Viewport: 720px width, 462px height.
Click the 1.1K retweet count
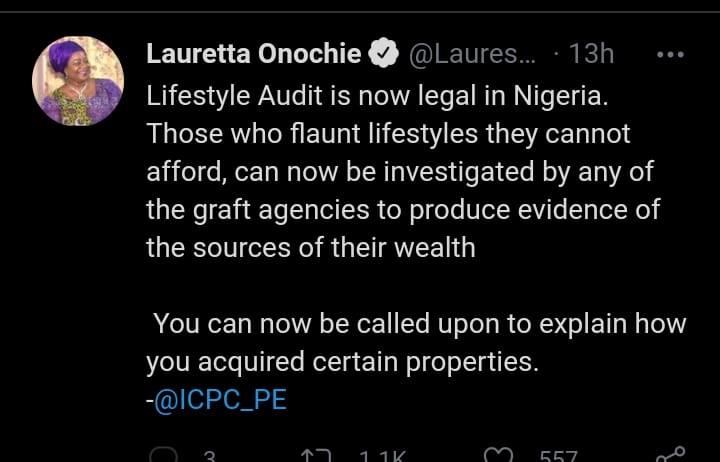[383, 457]
